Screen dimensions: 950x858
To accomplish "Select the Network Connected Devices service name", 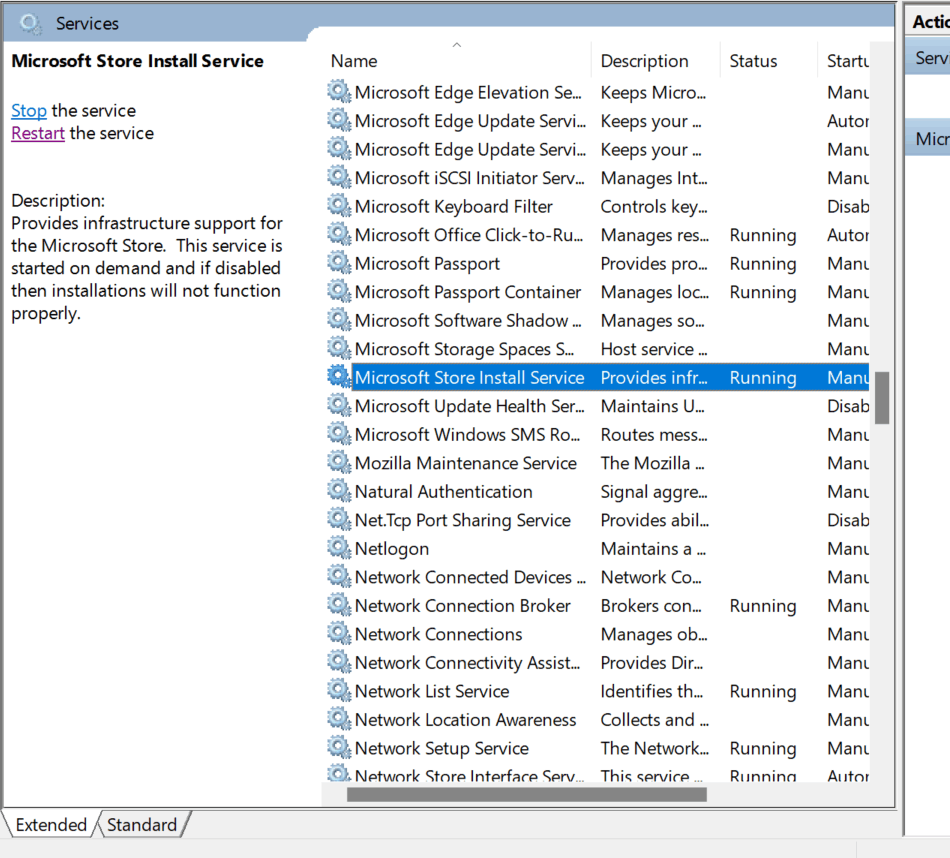I will [x=470, y=577].
